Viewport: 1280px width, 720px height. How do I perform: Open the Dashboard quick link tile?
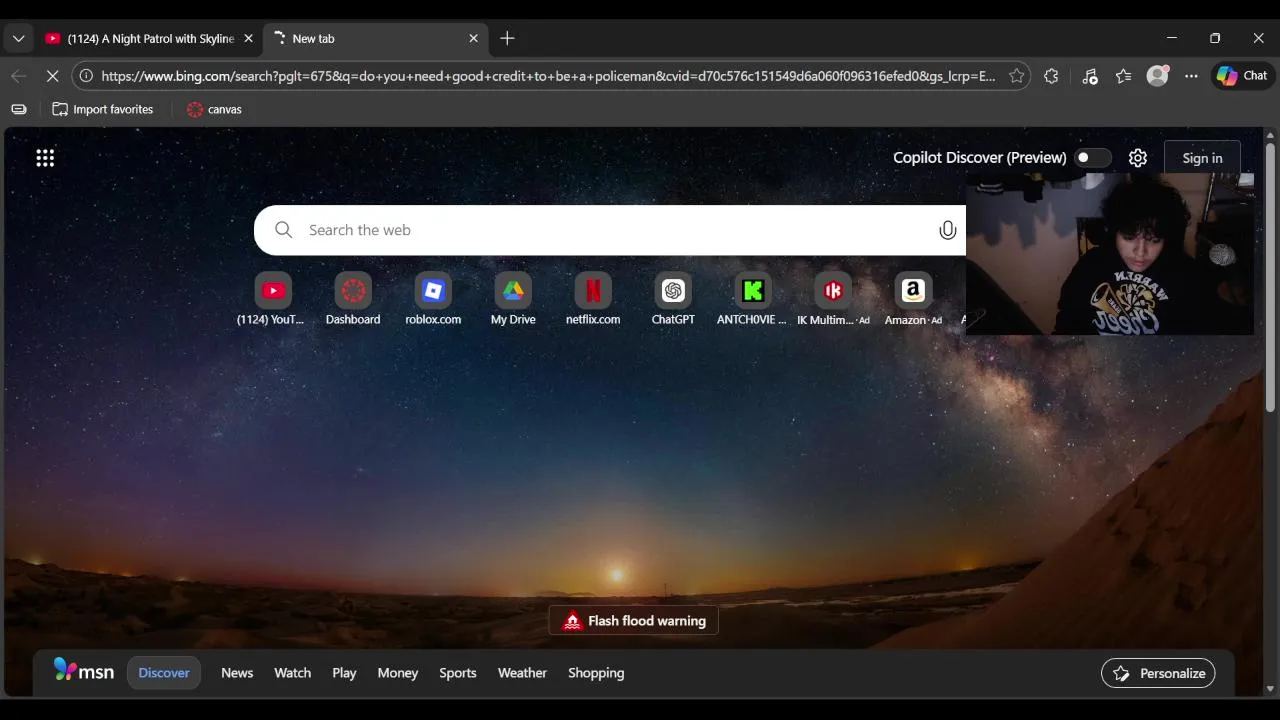point(353,299)
